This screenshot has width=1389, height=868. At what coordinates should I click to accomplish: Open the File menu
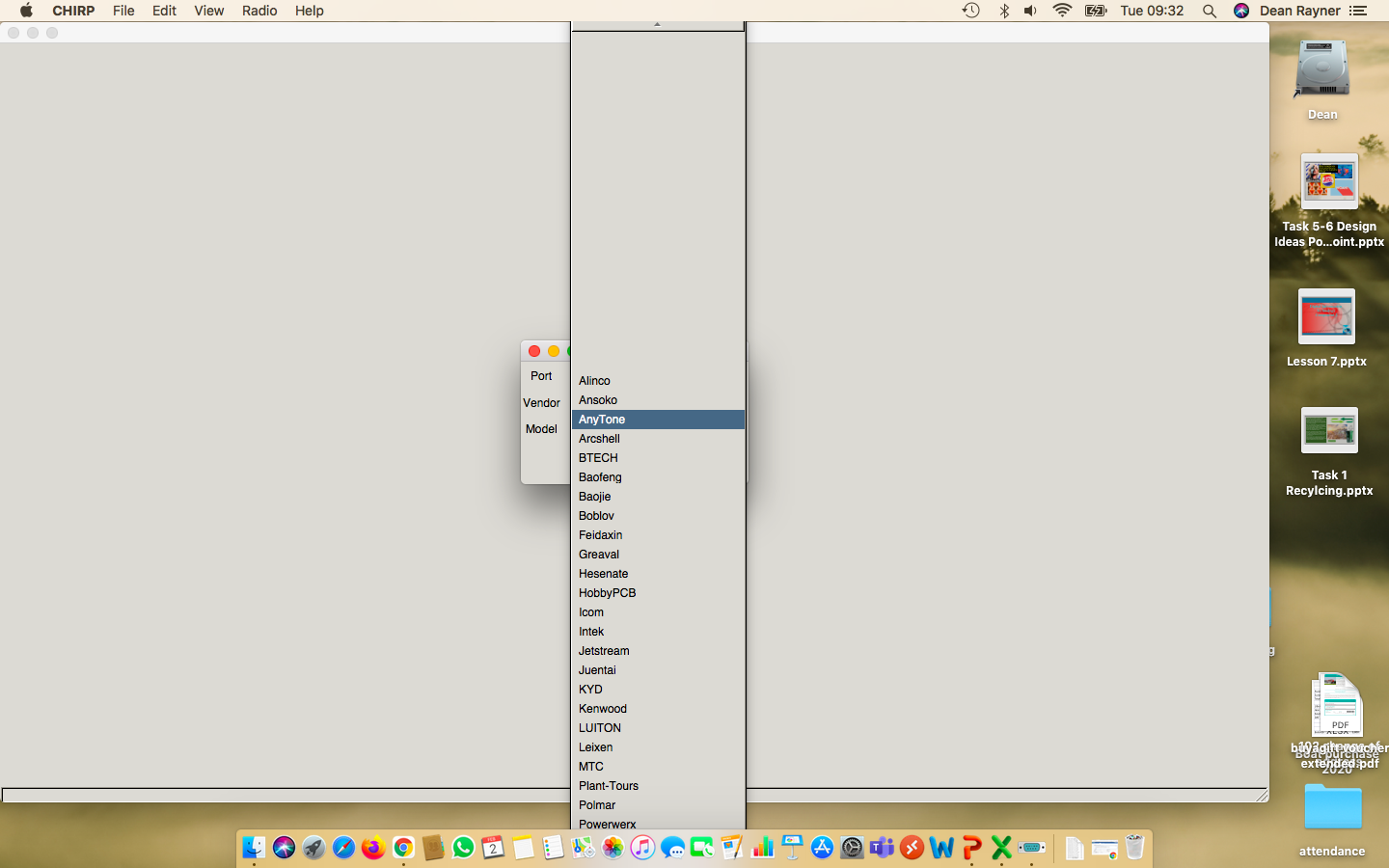(123, 11)
